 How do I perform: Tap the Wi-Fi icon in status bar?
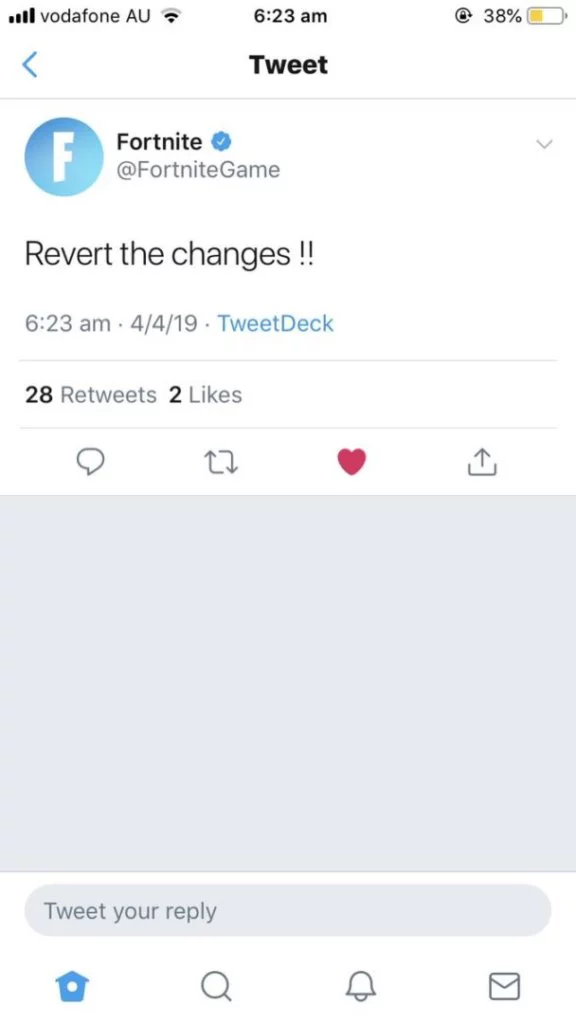[x=172, y=16]
